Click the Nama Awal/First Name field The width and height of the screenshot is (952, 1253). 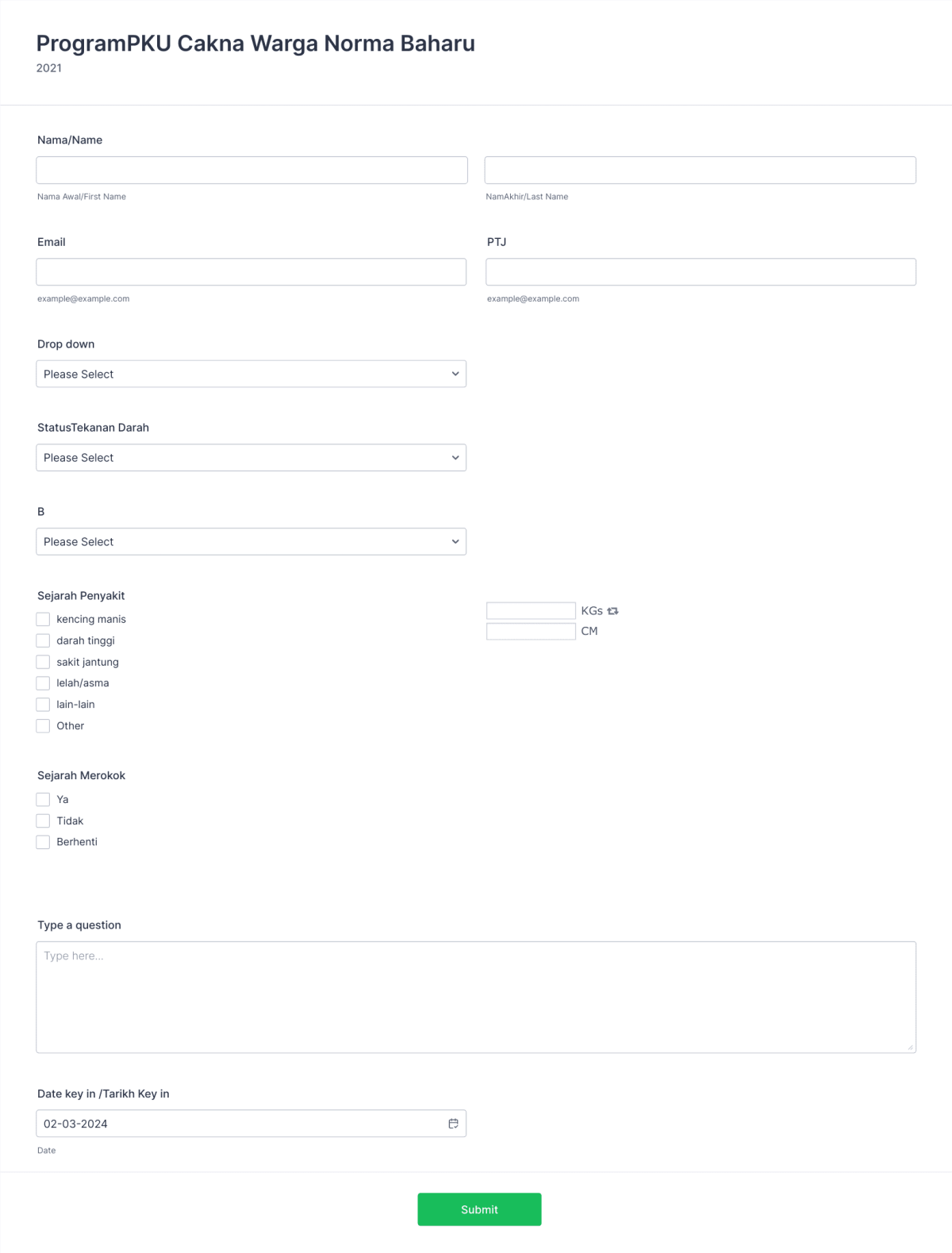251,170
